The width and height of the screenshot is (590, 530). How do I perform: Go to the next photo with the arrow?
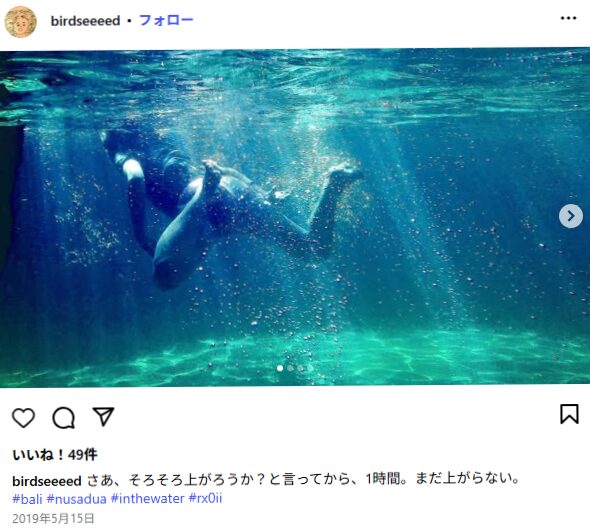coord(571,216)
